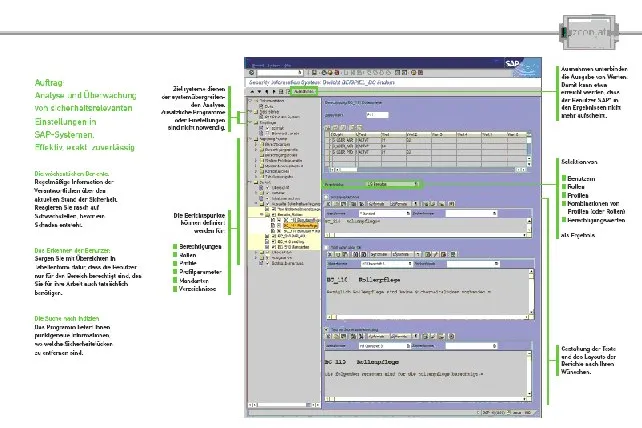Open the command field history dropdown arrow
642x428 pixels.
300,72
